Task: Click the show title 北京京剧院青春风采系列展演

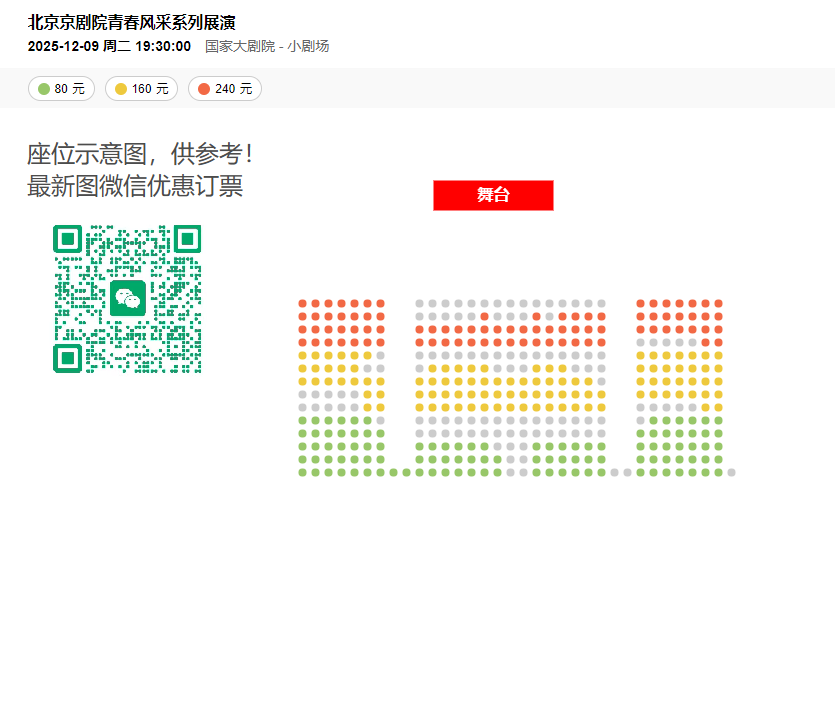Action: coord(132,22)
